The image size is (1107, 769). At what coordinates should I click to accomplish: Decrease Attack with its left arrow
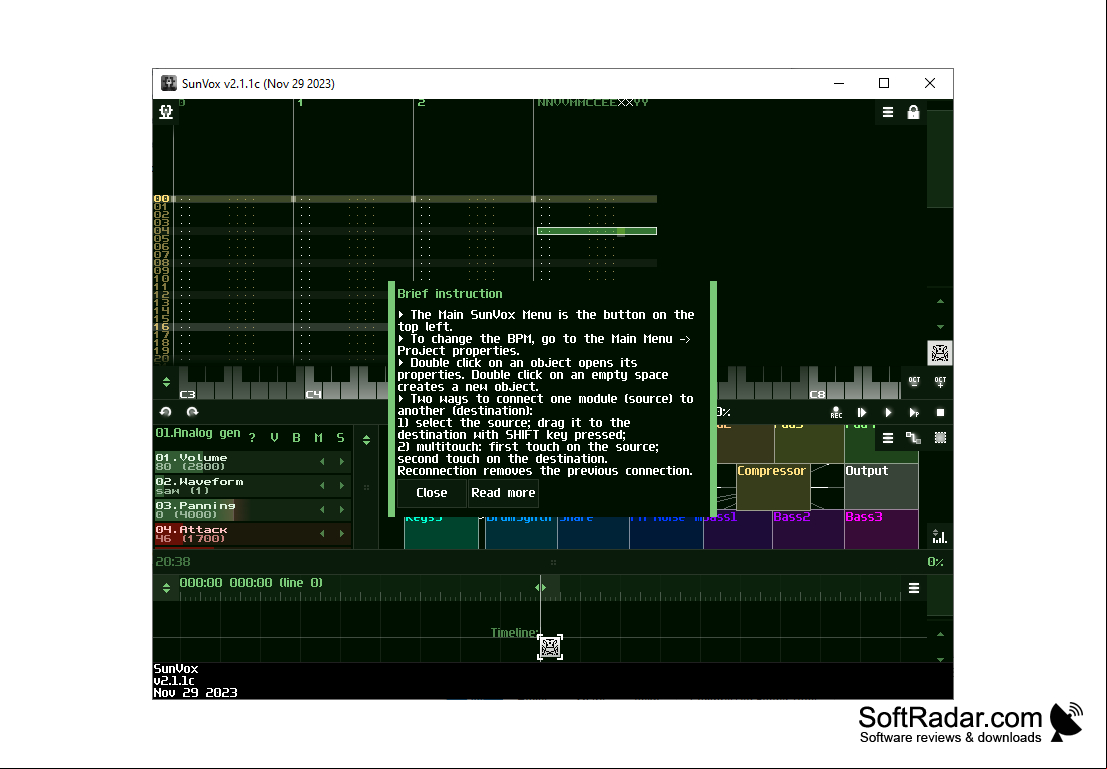tap(323, 534)
